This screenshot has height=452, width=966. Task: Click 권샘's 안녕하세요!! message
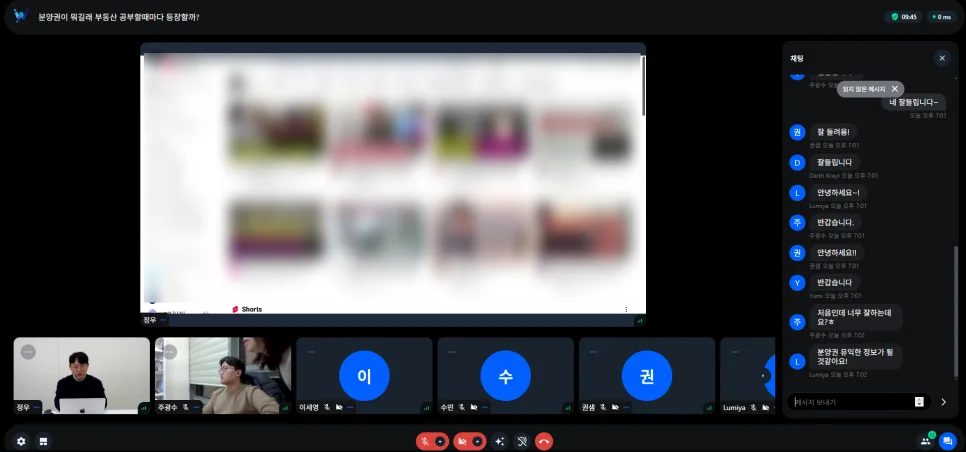coord(837,252)
